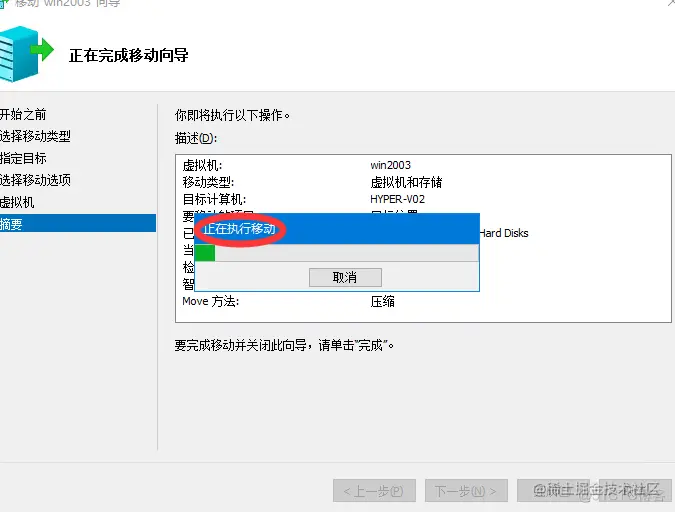This screenshot has width=675, height=512.
Task: Select 虚拟机 wizard step
Action: [x=17, y=202]
